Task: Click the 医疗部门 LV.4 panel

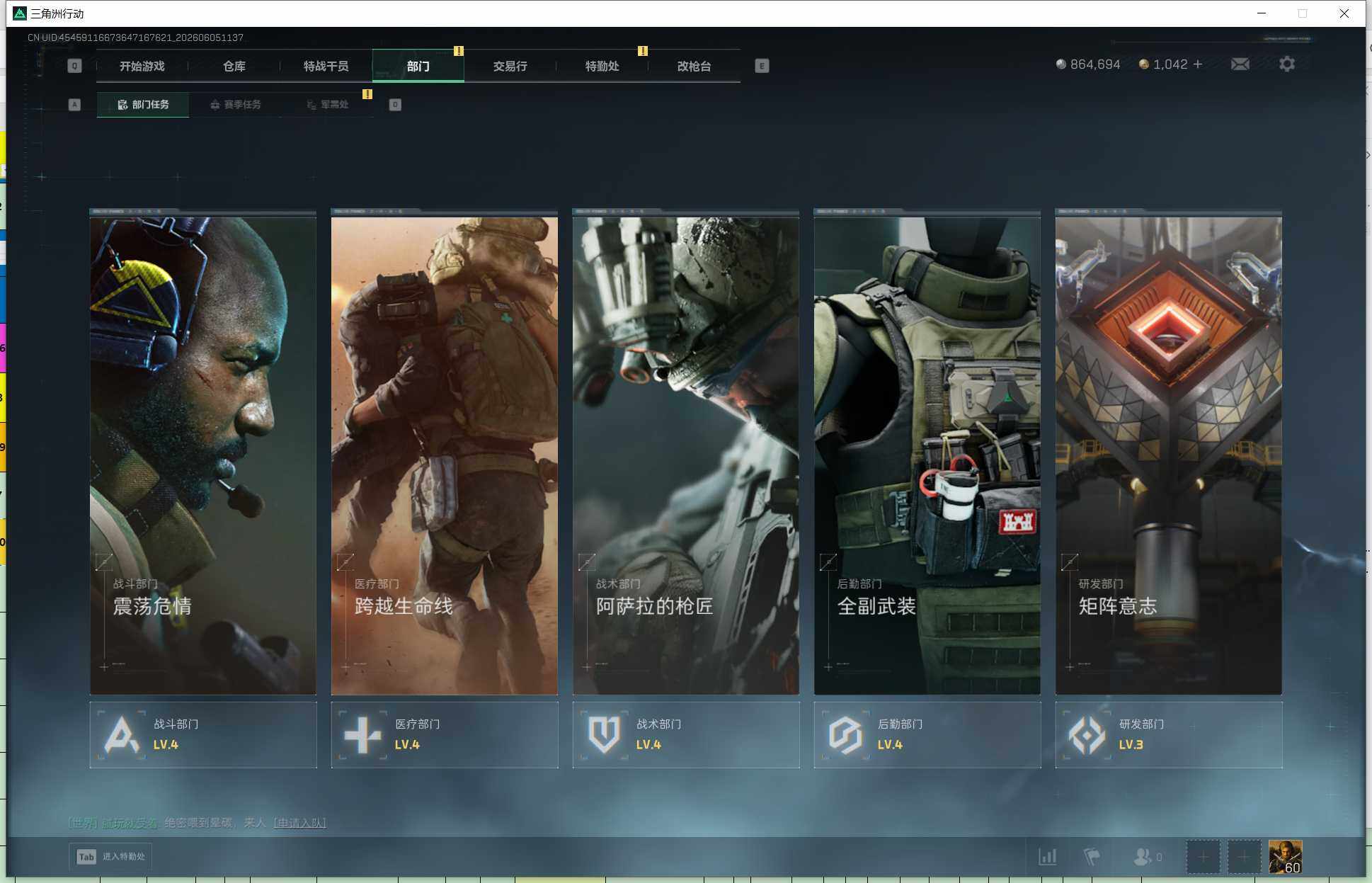Action: [445, 735]
